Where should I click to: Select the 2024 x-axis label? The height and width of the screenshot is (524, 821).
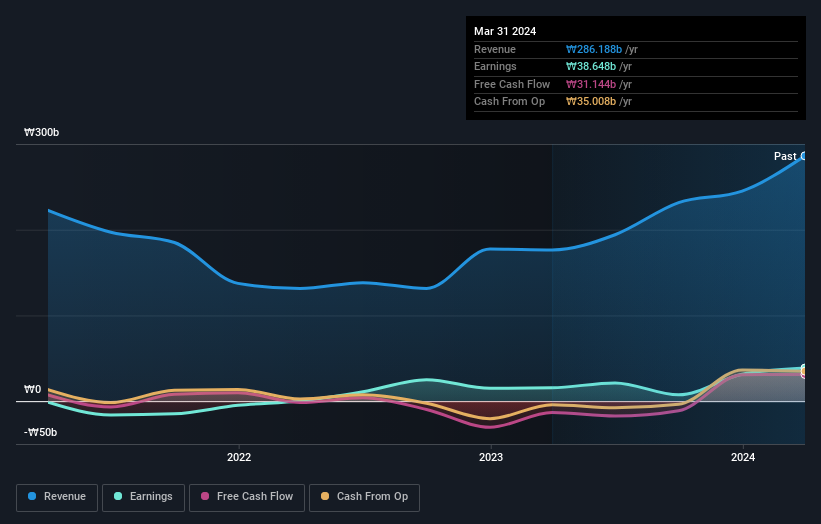(x=743, y=457)
